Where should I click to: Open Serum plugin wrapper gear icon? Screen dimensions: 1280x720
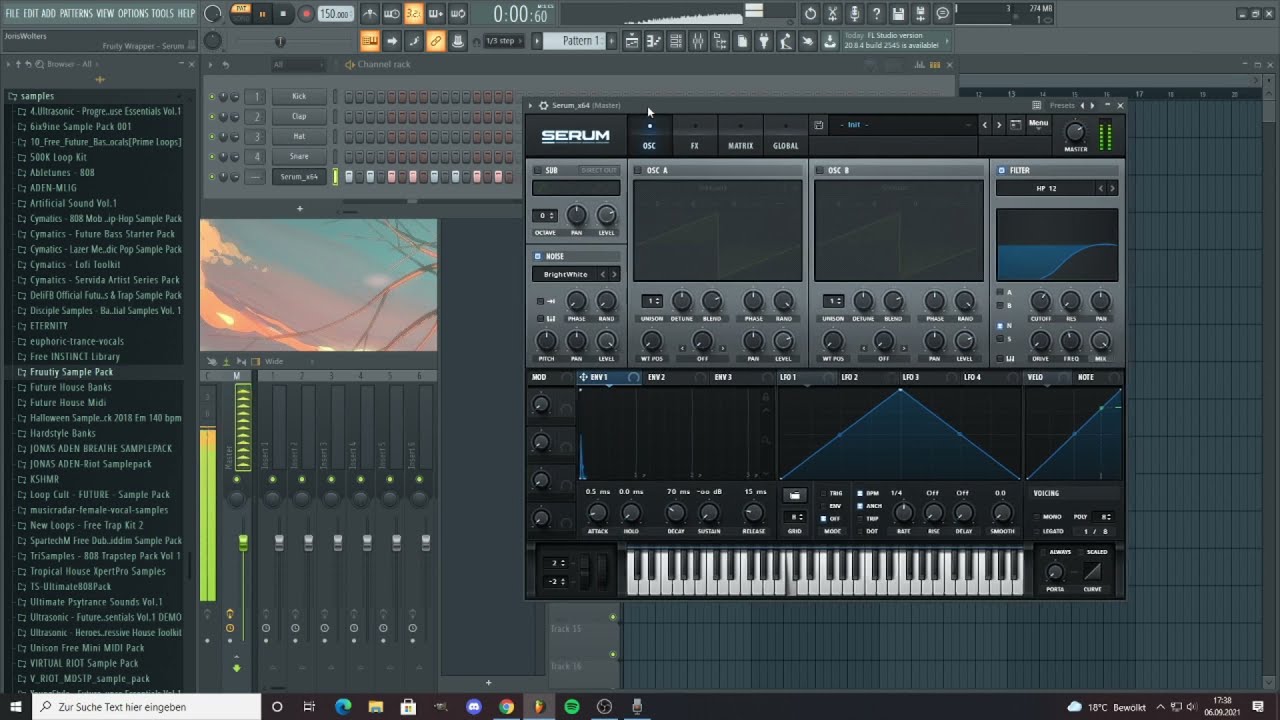[x=543, y=105]
